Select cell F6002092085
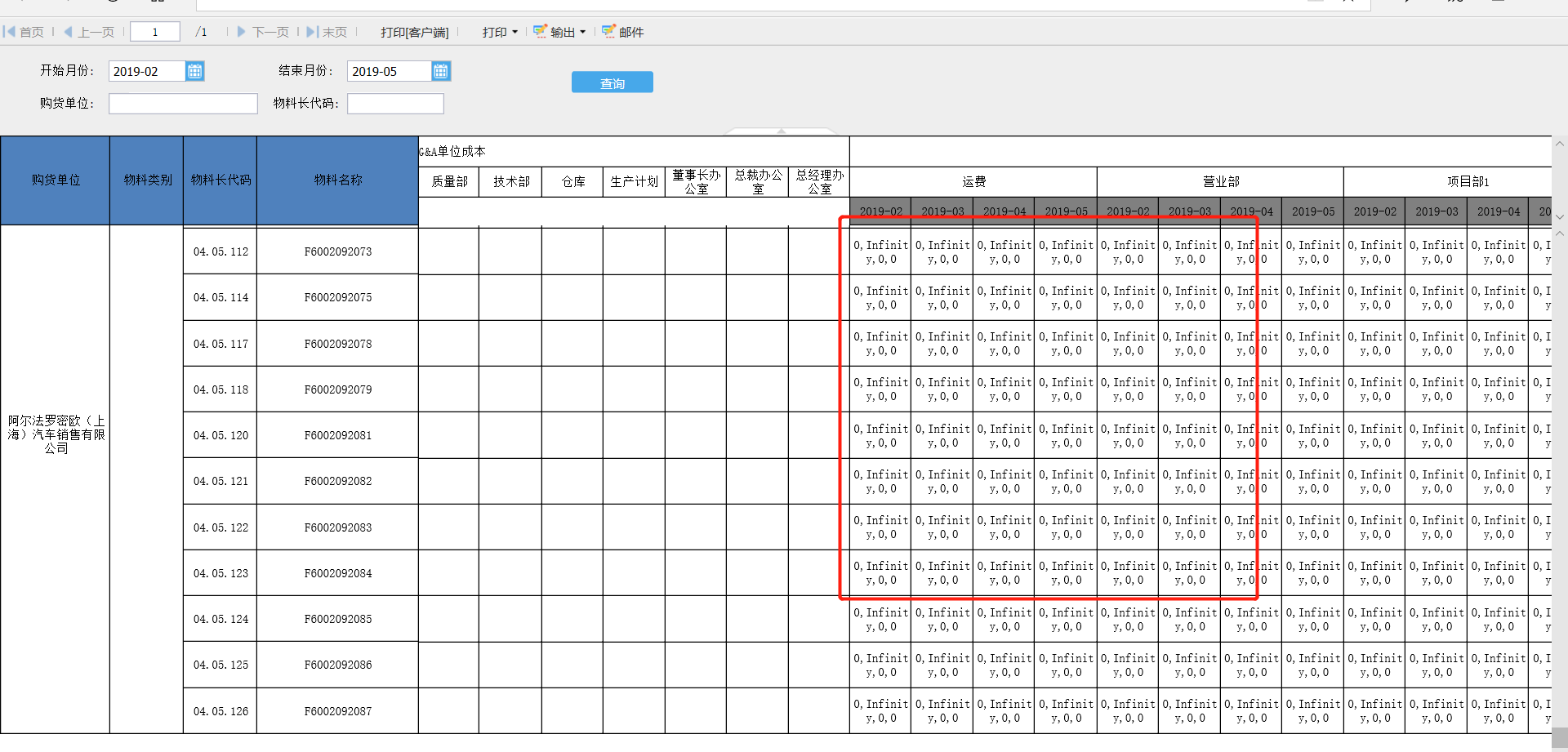1568x752 pixels. [x=337, y=619]
